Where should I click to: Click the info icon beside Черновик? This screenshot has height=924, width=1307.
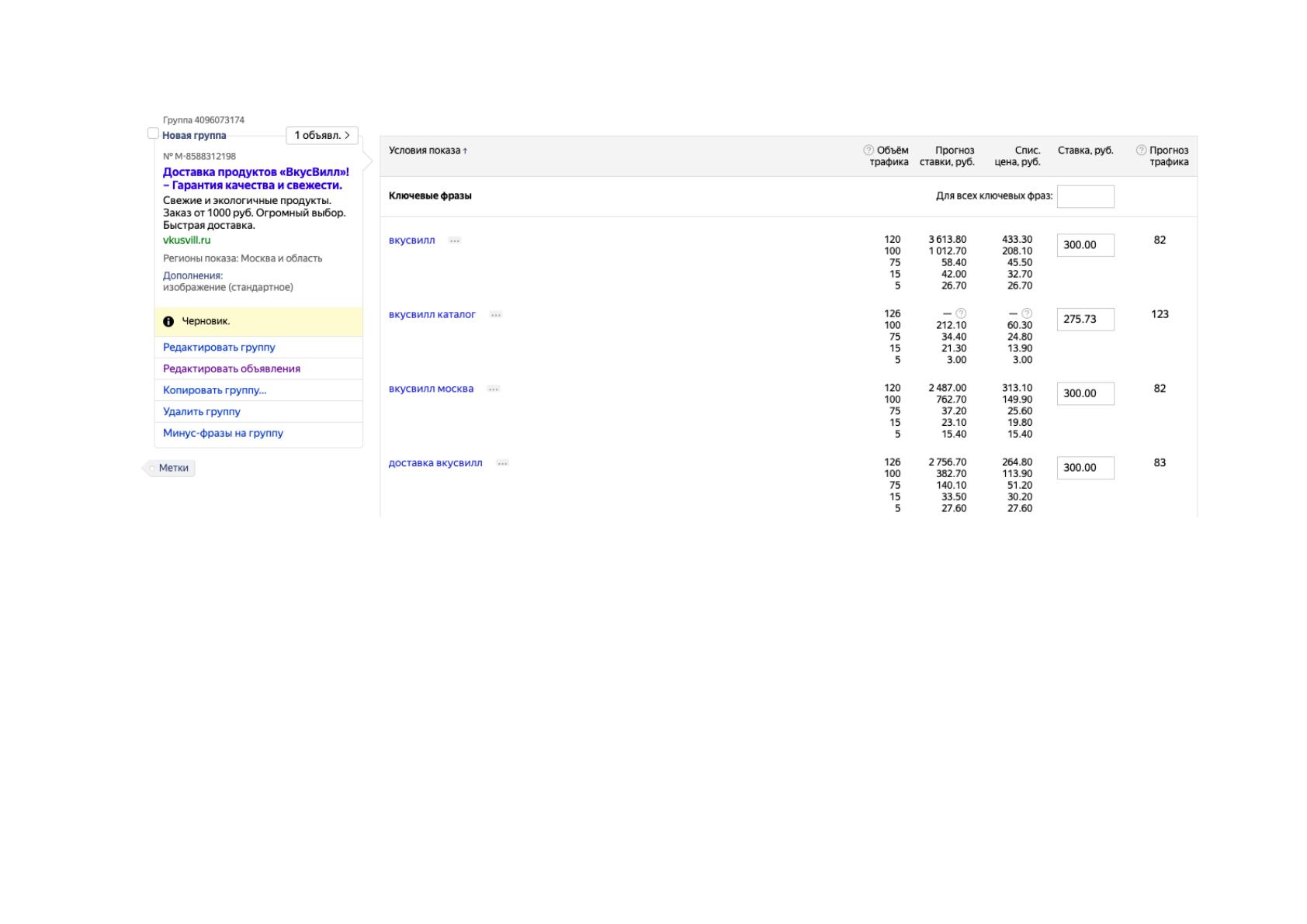(x=168, y=321)
